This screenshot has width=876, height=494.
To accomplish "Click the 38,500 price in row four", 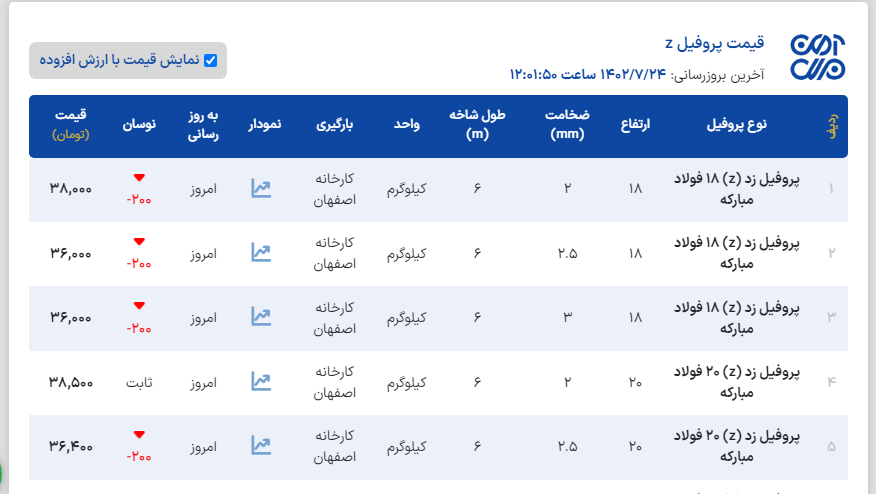I will [x=70, y=382].
